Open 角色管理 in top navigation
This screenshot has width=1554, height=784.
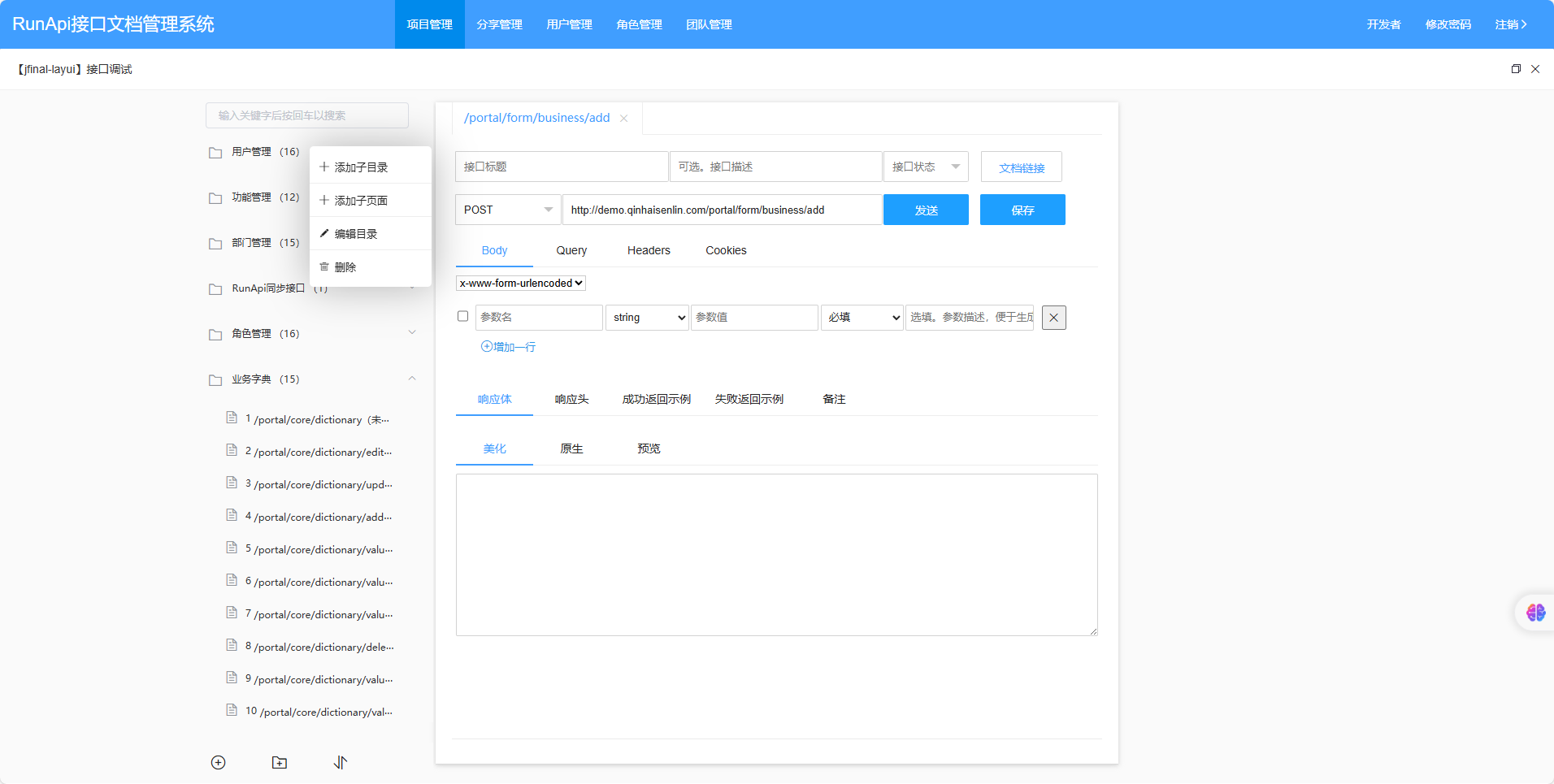tap(640, 24)
